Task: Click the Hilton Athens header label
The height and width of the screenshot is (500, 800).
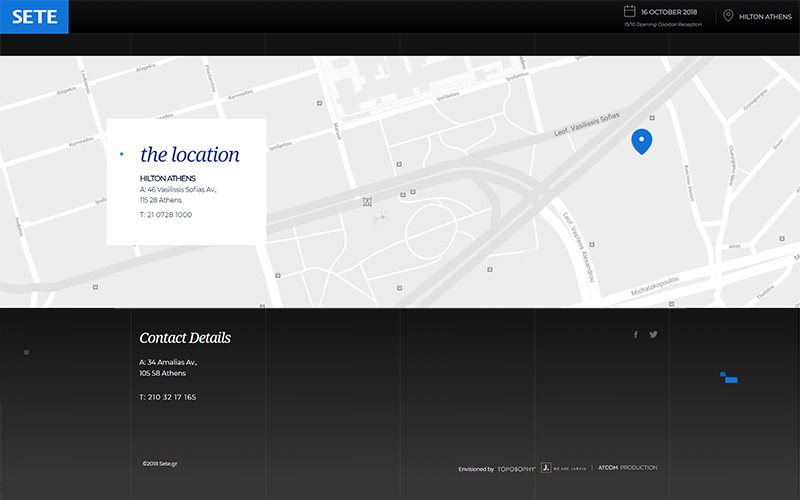Action: (x=765, y=17)
